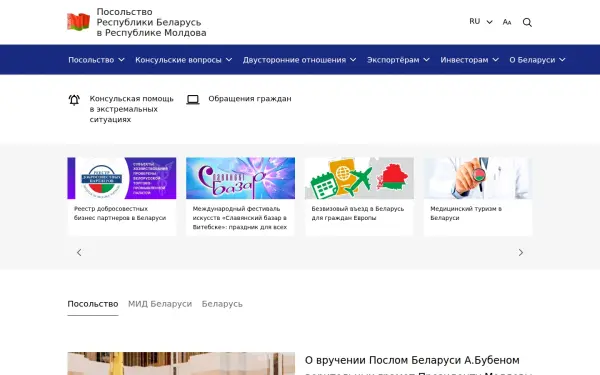600x375 pixels.
Task: Expand the Экспортёрам menu
Action: (398, 60)
